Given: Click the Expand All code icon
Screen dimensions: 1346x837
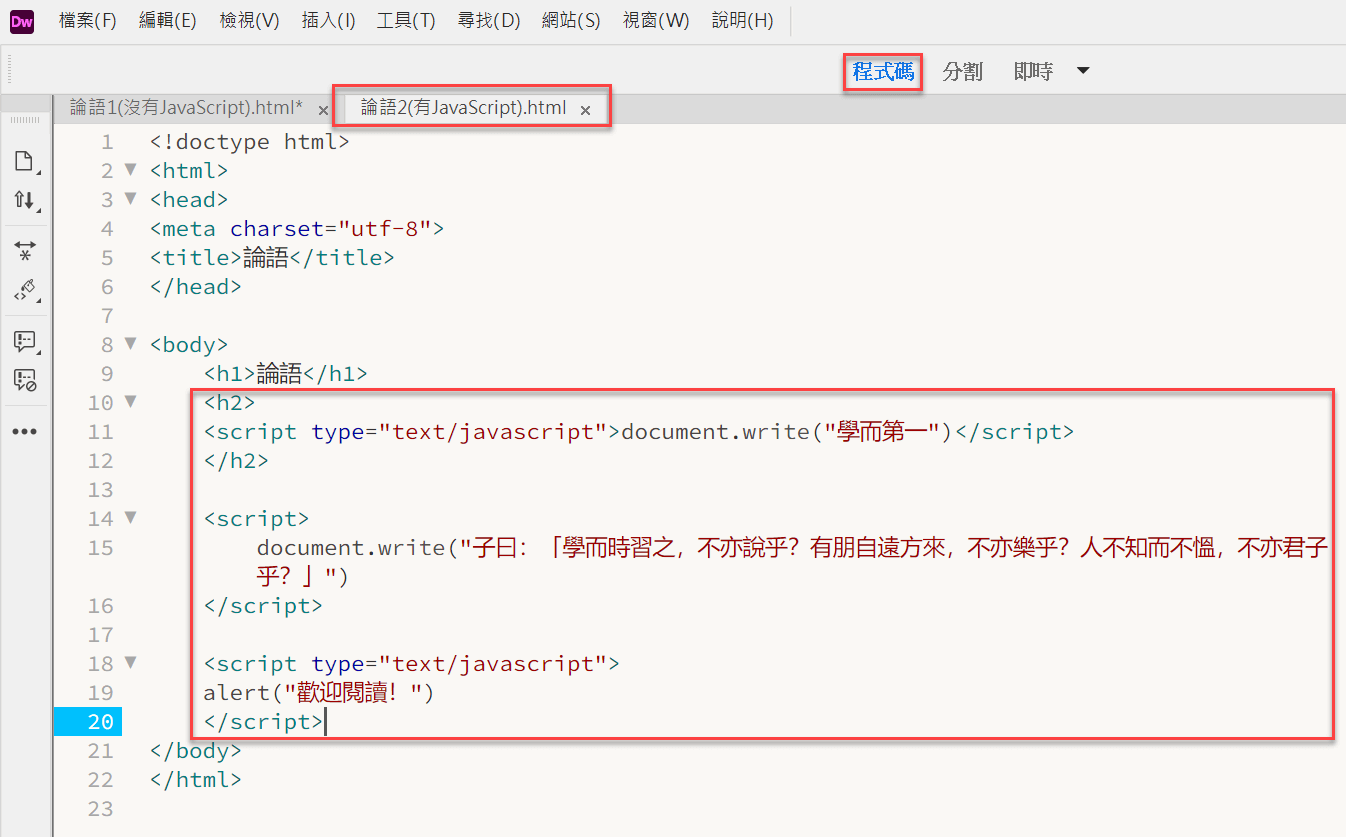Looking at the screenshot, I should (24, 250).
